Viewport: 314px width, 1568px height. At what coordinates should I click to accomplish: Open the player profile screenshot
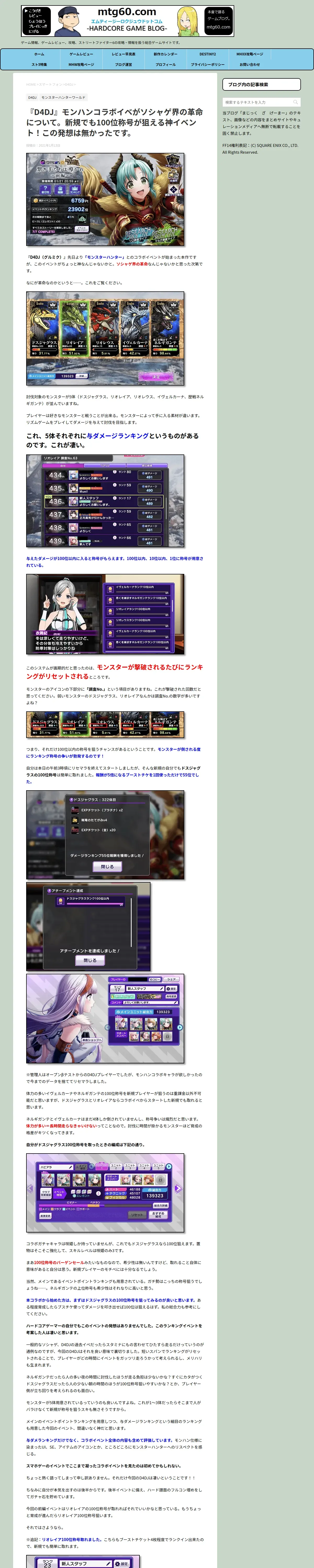(x=105, y=1019)
